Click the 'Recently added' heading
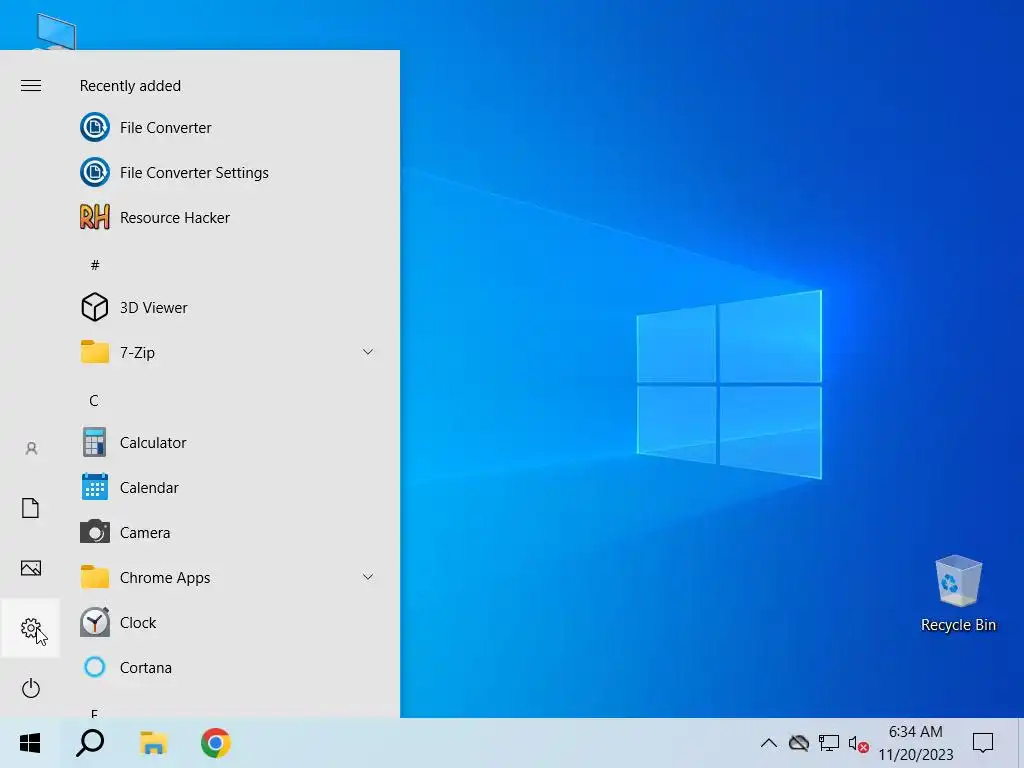This screenshot has height=768, width=1024. (130, 86)
